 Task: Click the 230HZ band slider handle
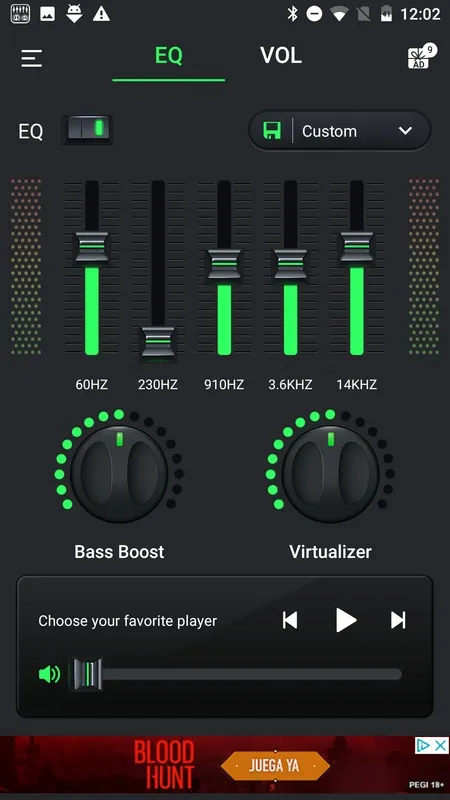158,342
